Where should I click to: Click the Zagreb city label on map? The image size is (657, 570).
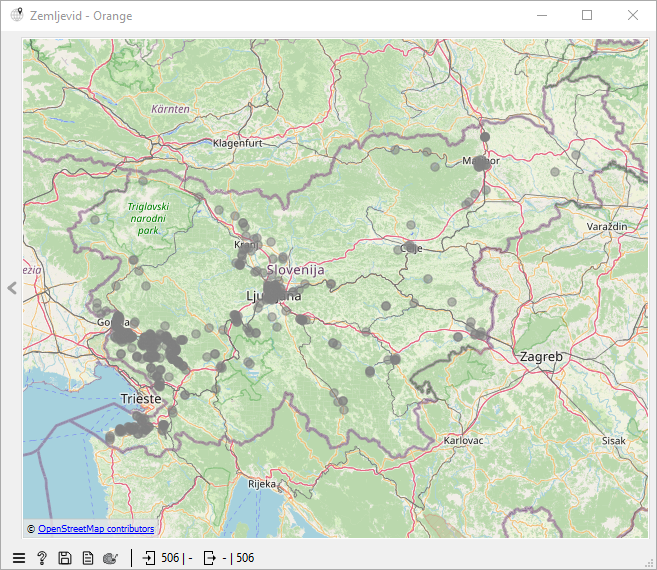tap(541, 357)
